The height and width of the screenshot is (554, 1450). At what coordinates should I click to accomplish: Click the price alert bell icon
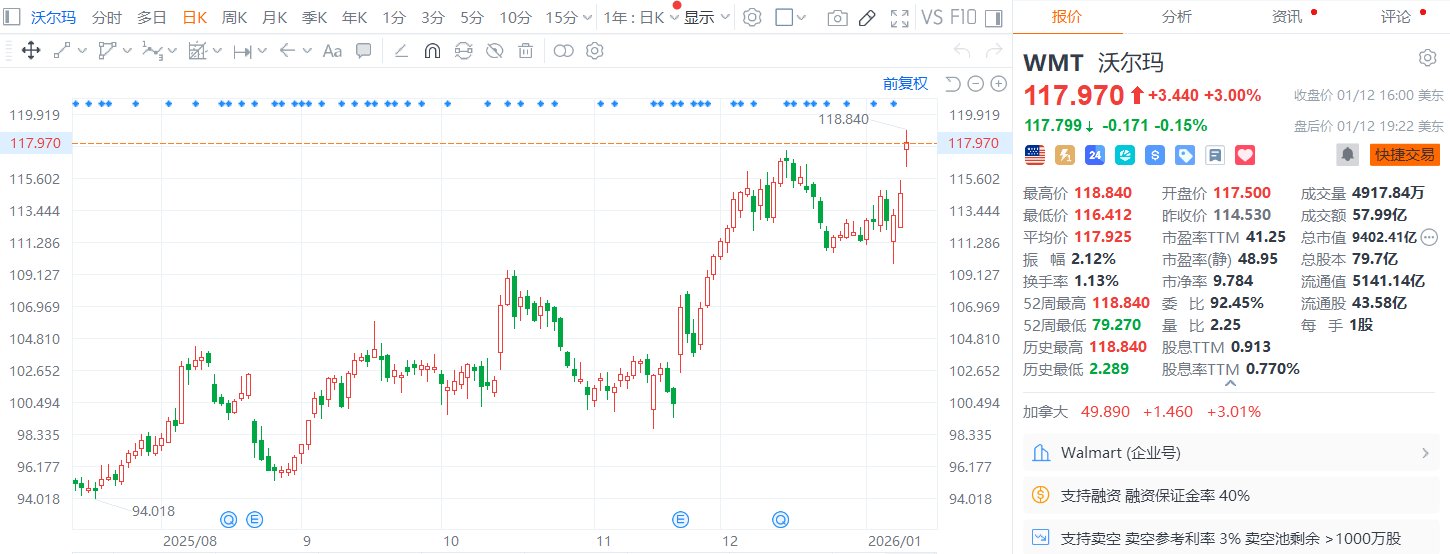pyautogui.click(x=1349, y=154)
